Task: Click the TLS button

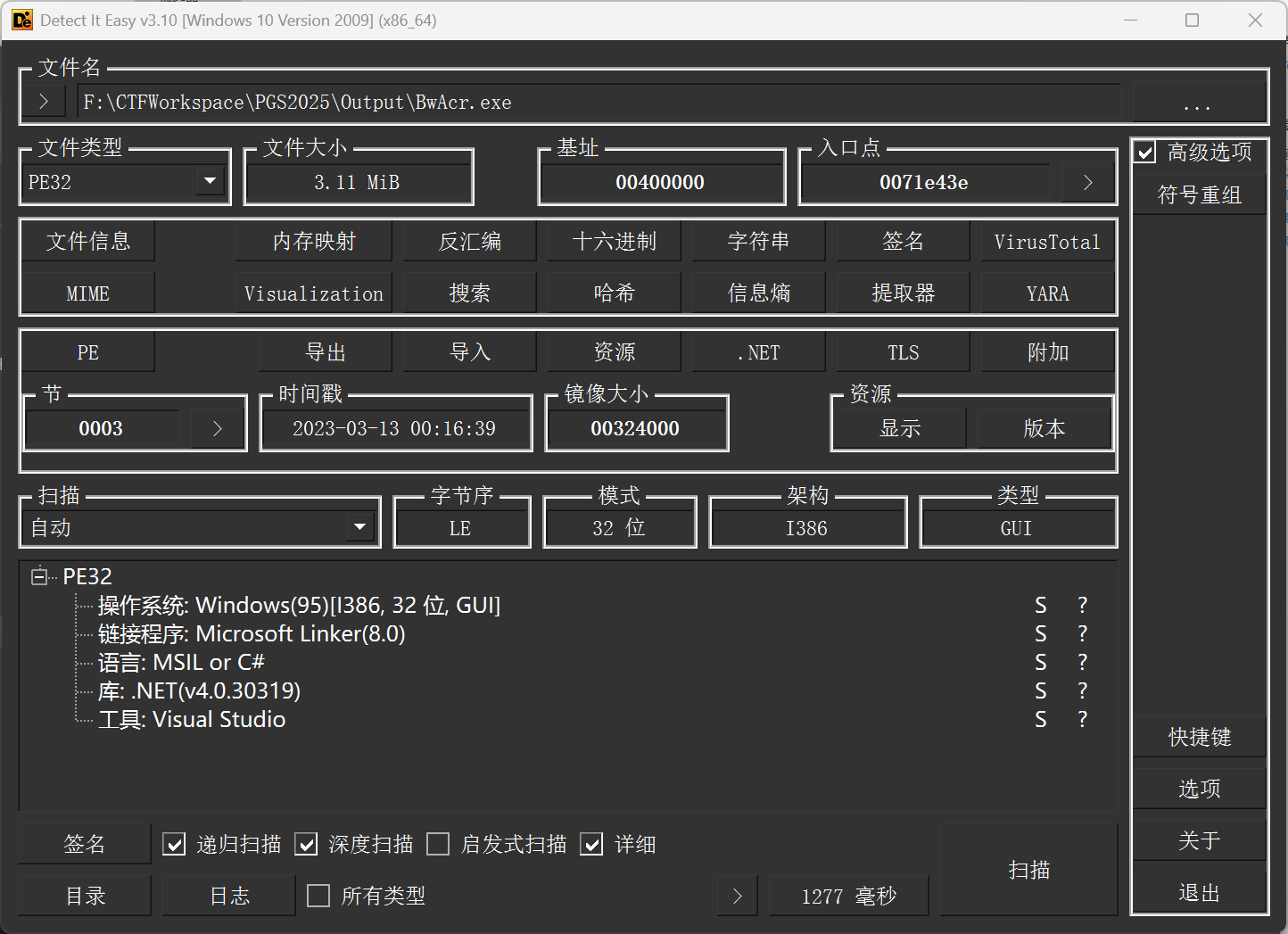Action: point(903,351)
